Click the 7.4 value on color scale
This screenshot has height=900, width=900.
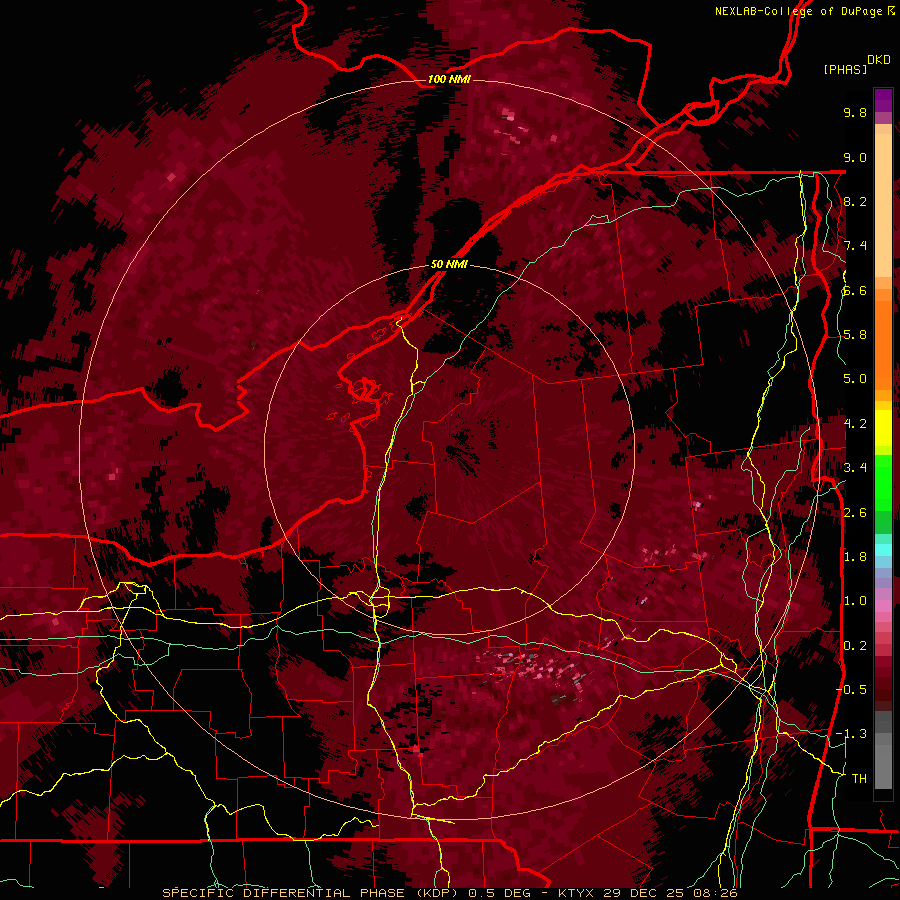855,246
